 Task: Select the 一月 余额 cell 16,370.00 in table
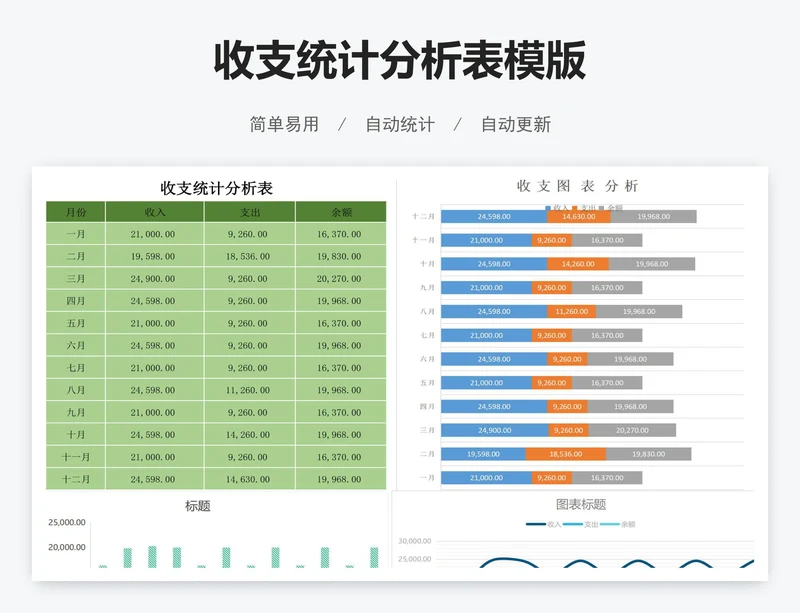[339, 234]
